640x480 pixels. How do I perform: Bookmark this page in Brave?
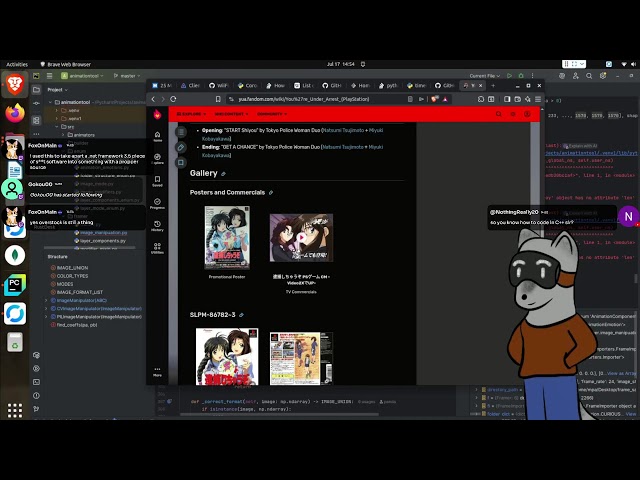coord(218,99)
